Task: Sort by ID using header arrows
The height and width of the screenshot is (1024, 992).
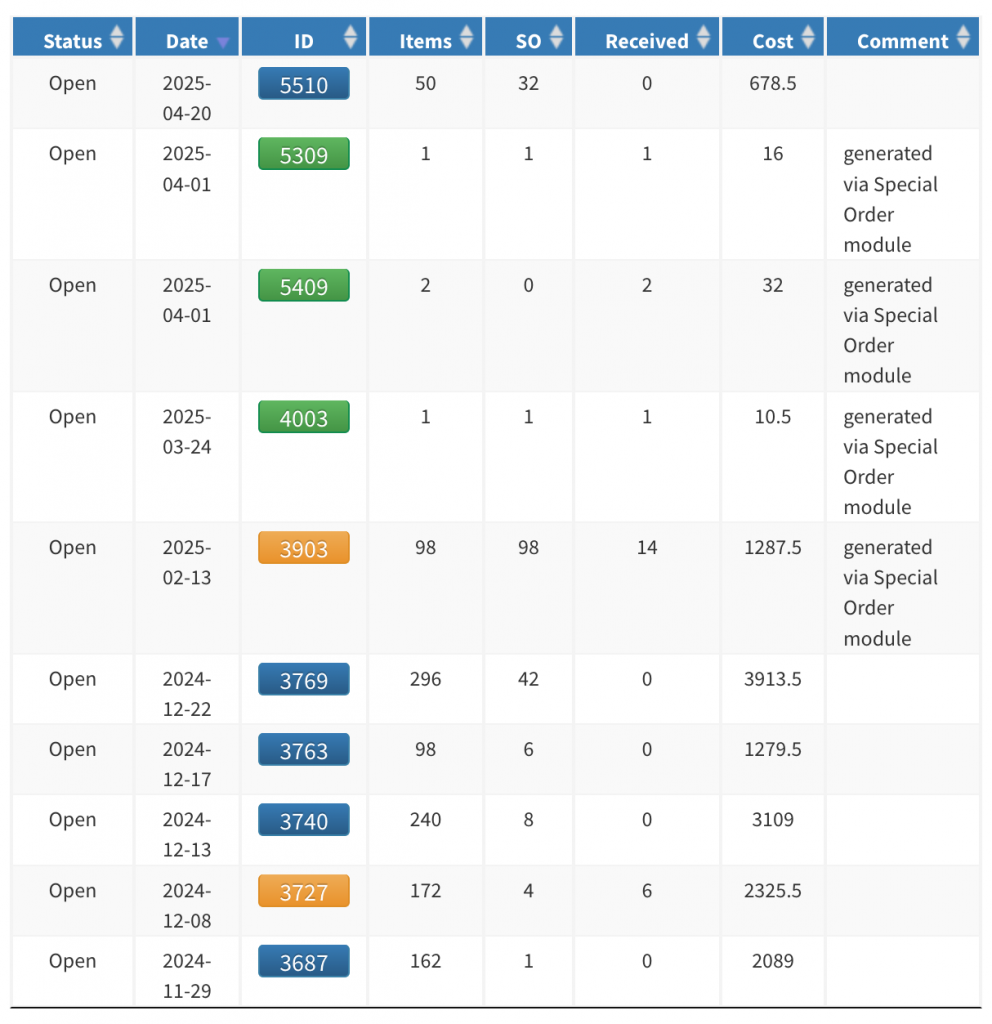Action: [x=351, y=37]
